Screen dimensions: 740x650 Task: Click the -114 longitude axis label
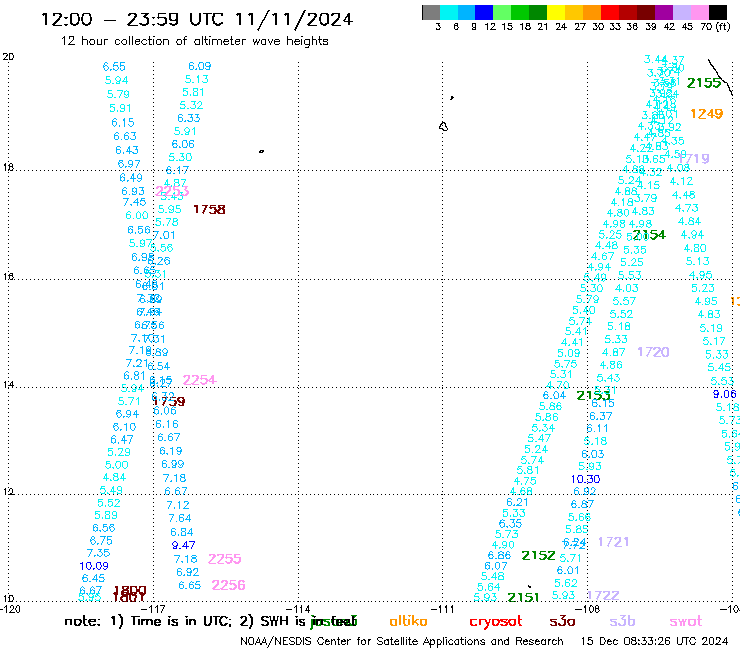tap(299, 609)
